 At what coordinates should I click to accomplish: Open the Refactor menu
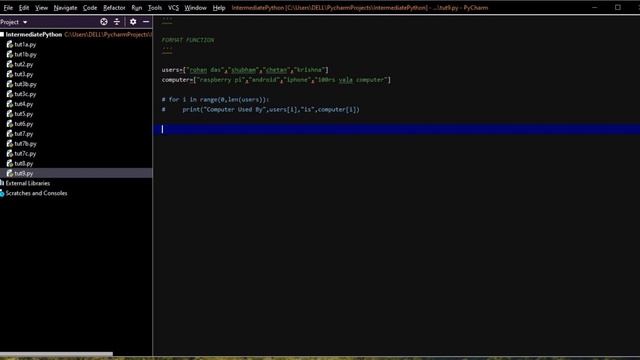click(114, 8)
